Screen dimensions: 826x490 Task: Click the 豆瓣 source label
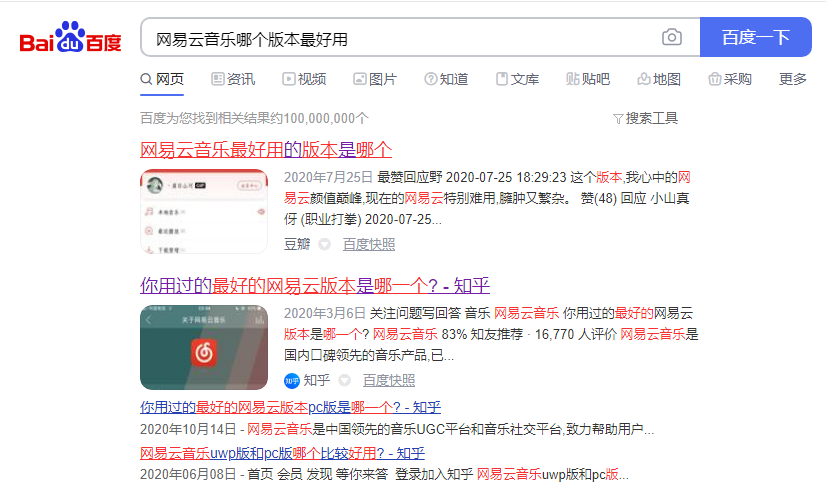click(297, 244)
